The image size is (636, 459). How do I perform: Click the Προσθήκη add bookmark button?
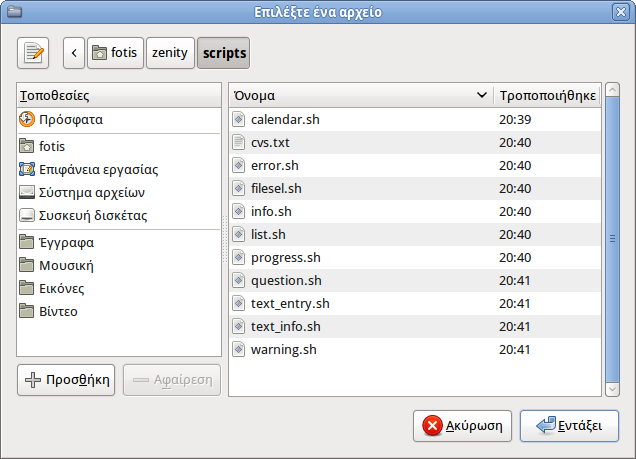[x=67, y=380]
